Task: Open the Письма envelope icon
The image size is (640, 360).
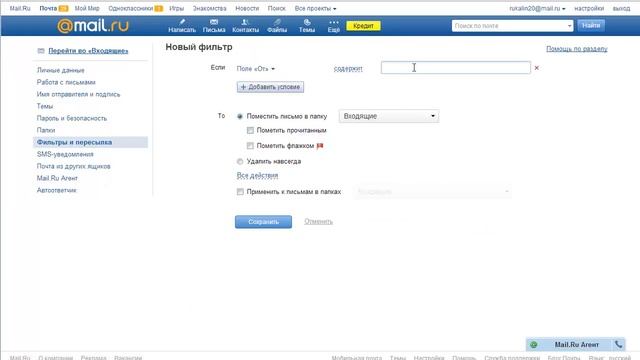Action: point(214,22)
